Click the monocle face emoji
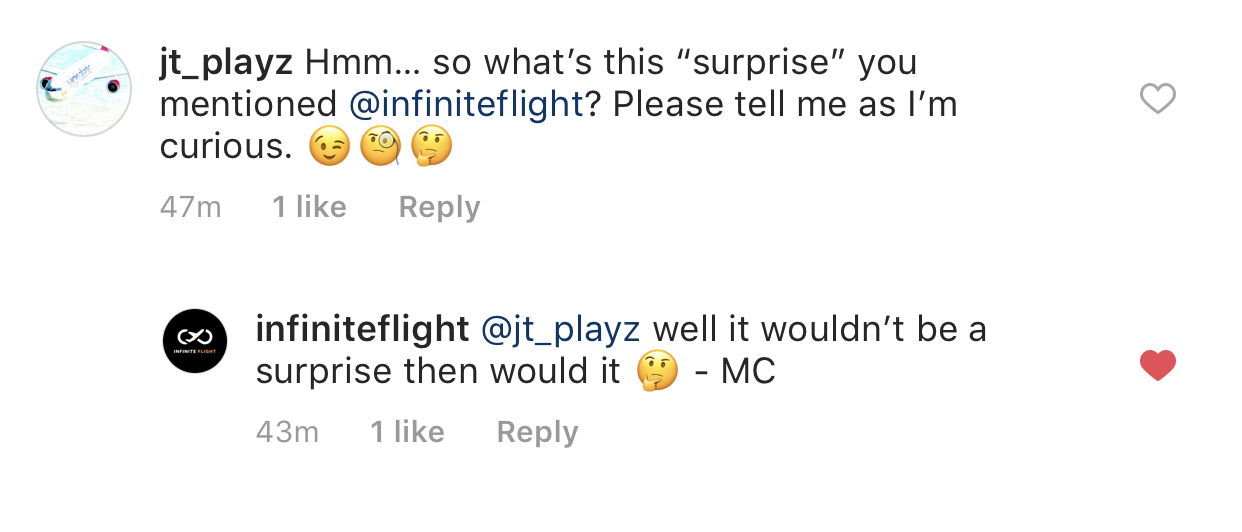Screen dimensions: 1242x532 (x=381, y=148)
